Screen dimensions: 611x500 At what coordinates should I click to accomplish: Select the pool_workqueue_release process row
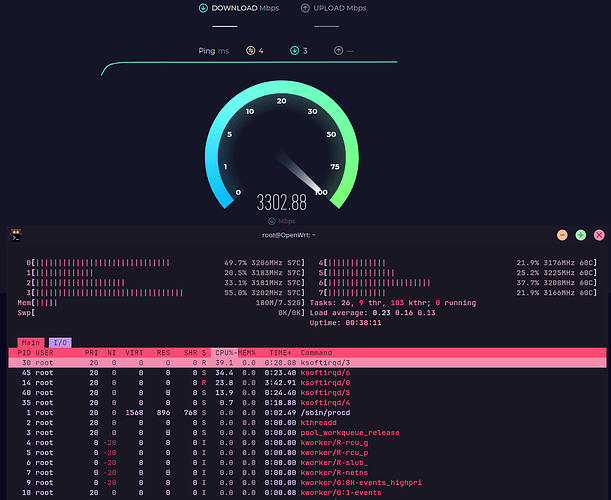tap(307, 433)
